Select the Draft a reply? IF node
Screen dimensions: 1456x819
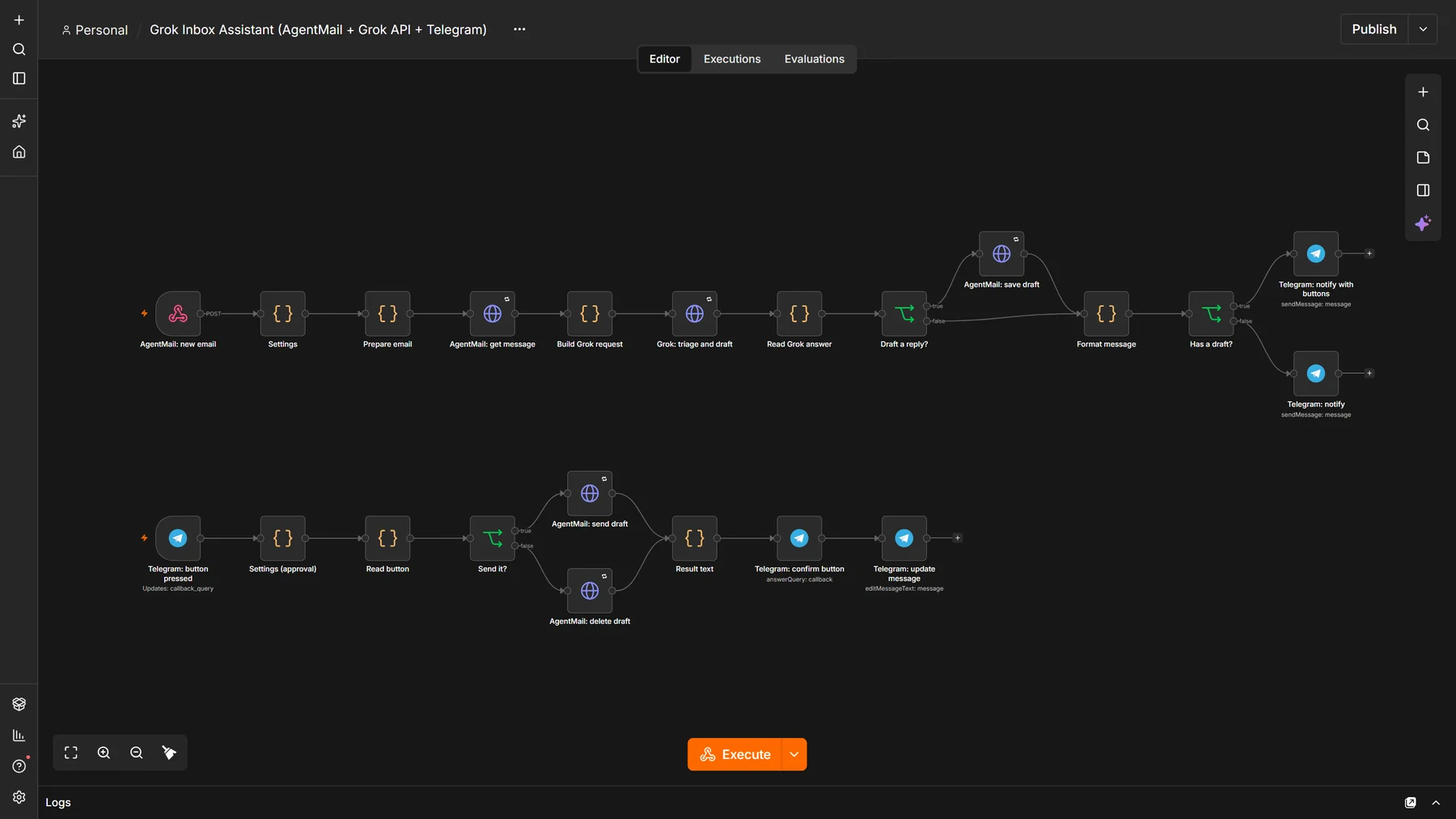click(x=904, y=313)
